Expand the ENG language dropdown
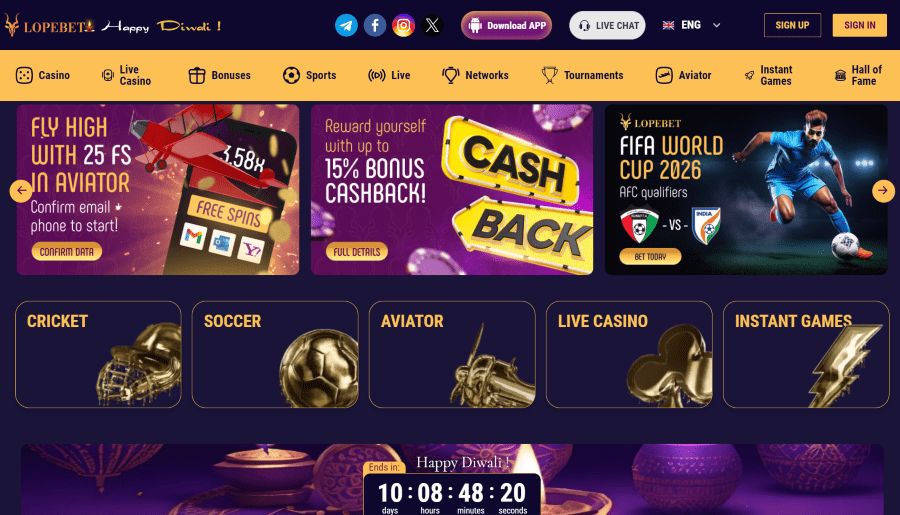The height and width of the screenshot is (515, 900). click(x=691, y=25)
